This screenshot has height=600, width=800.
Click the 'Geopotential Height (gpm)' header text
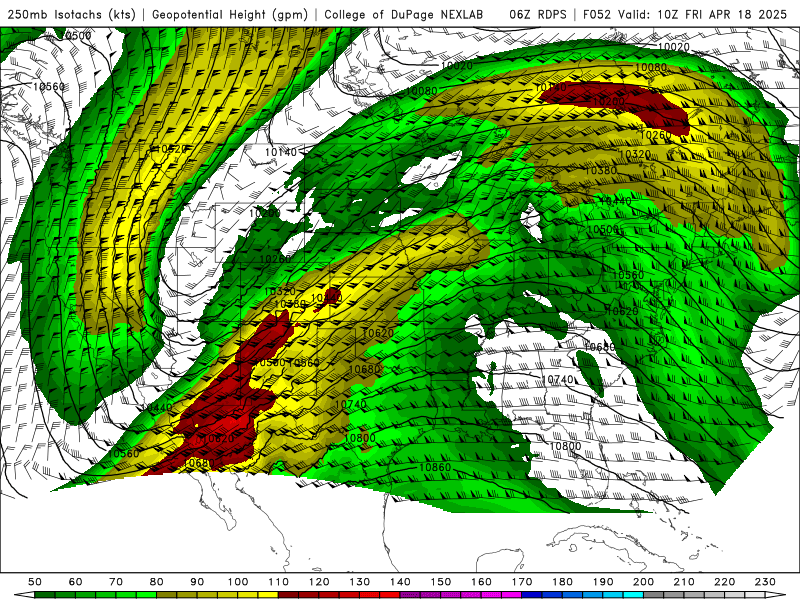230,15
